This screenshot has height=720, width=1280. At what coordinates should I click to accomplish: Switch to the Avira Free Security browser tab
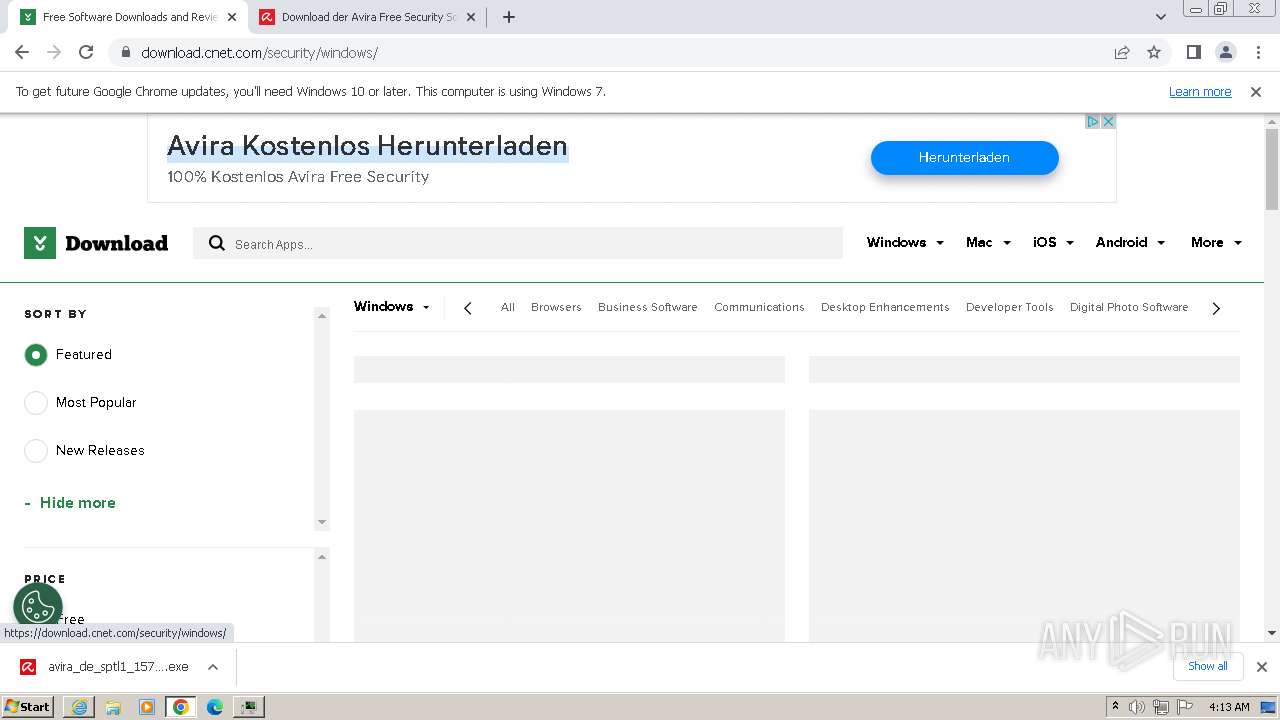[x=369, y=17]
